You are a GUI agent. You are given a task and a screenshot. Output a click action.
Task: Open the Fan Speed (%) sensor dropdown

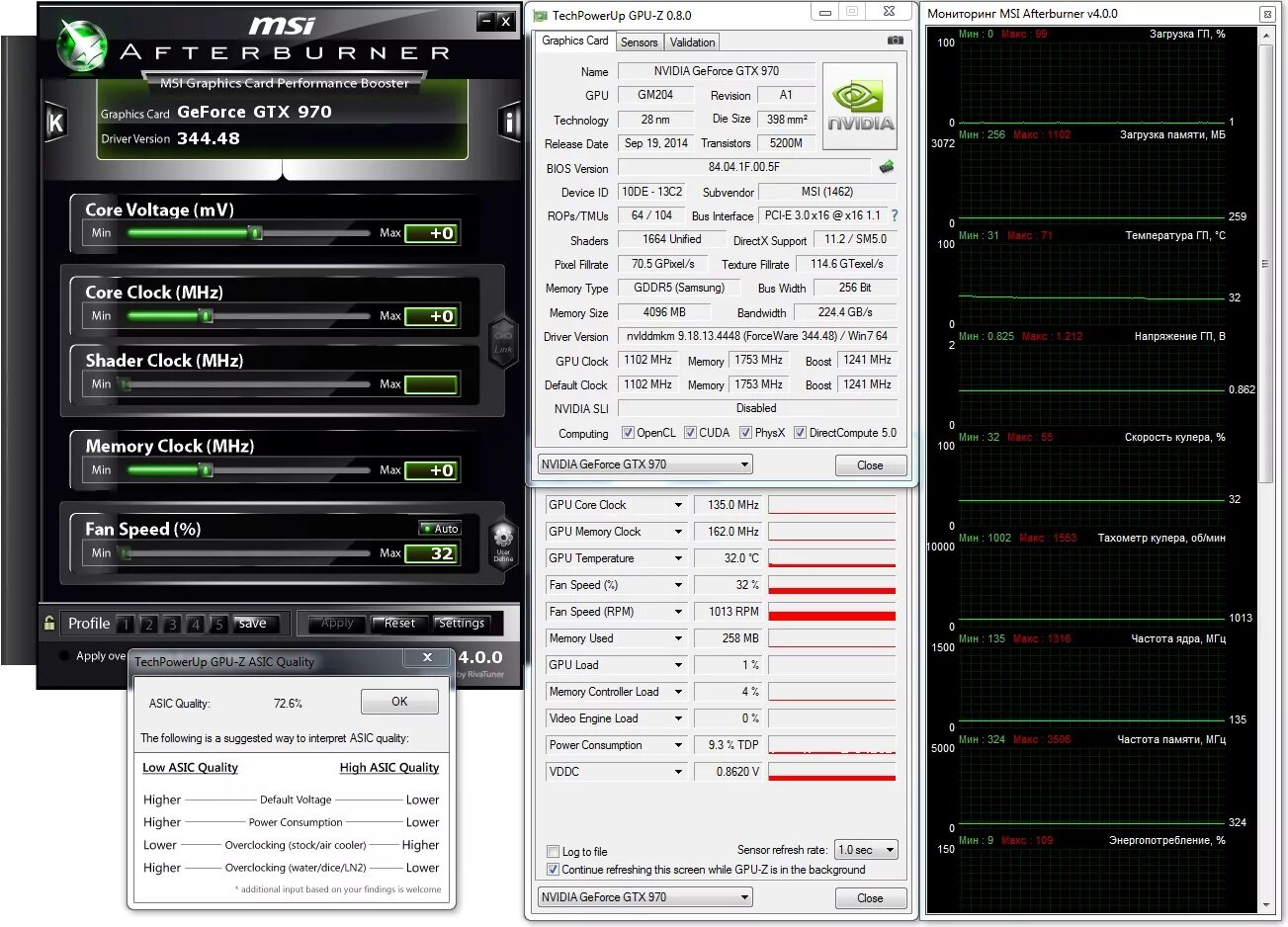678,585
